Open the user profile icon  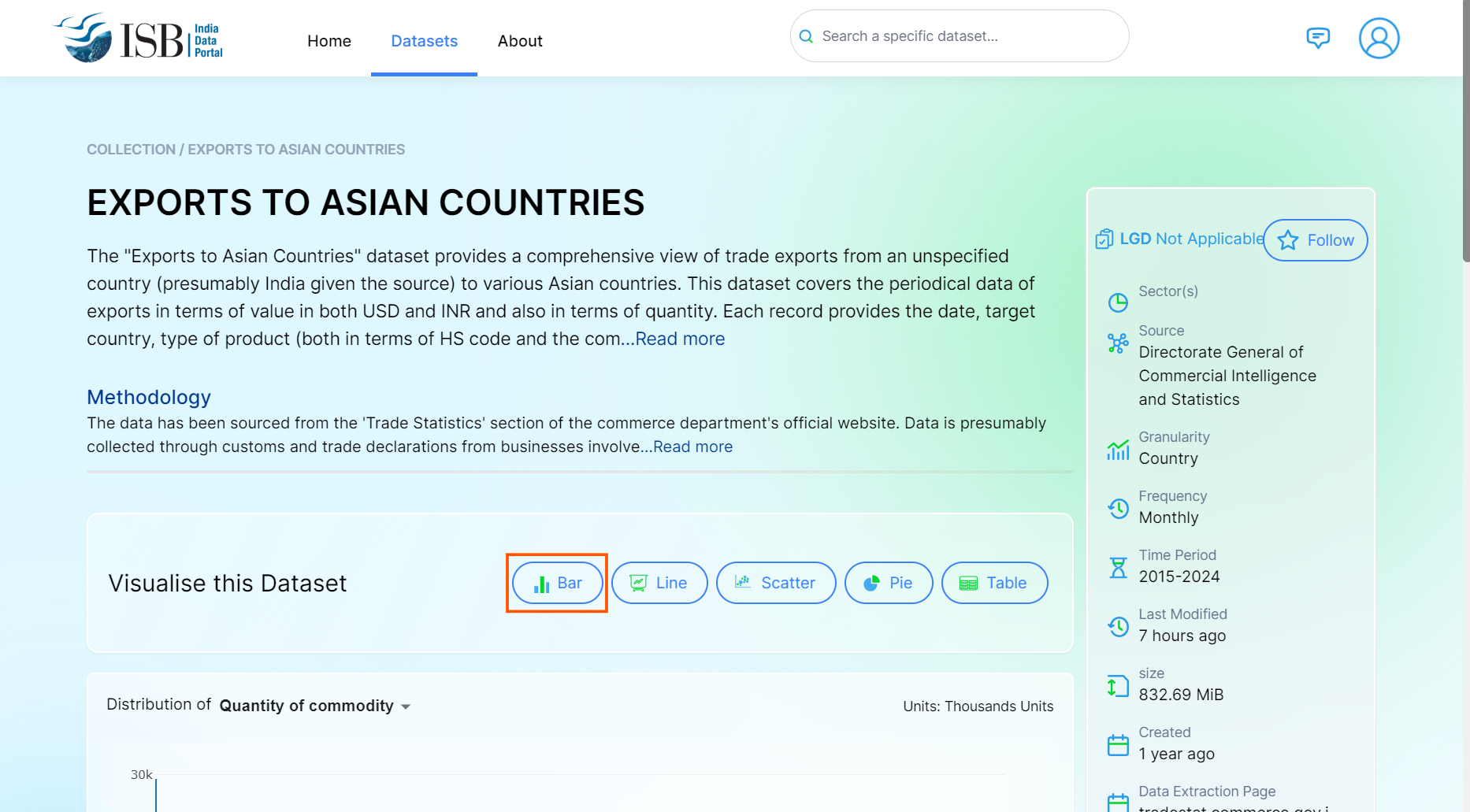[x=1379, y=39]
